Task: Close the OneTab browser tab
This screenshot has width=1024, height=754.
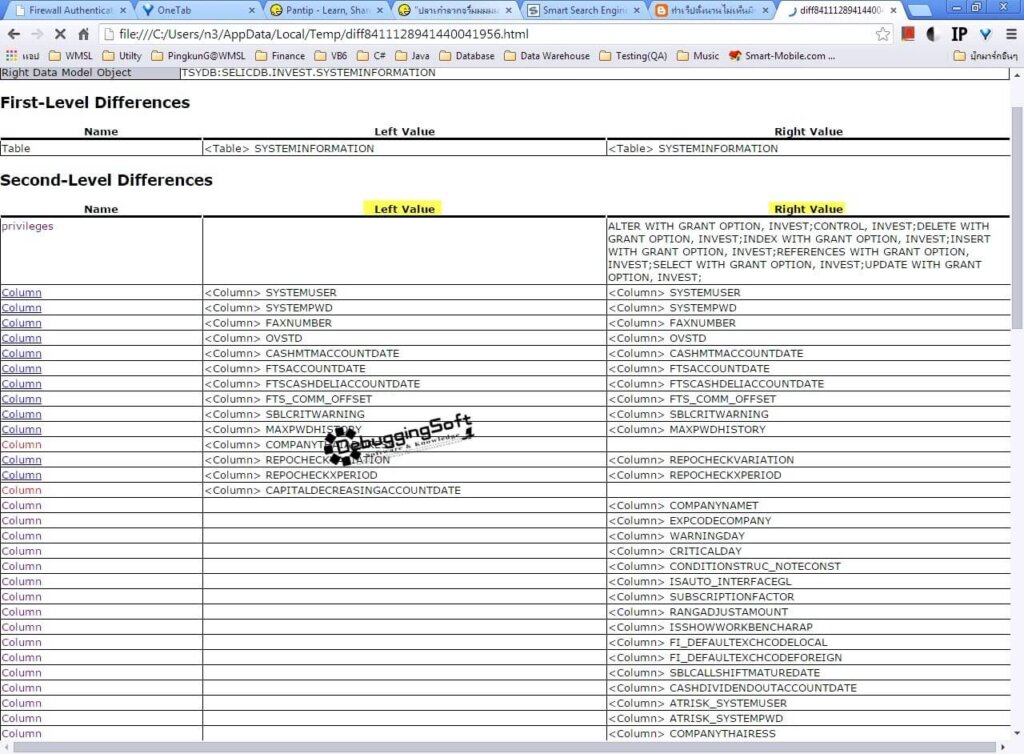Action: (251, 10)
